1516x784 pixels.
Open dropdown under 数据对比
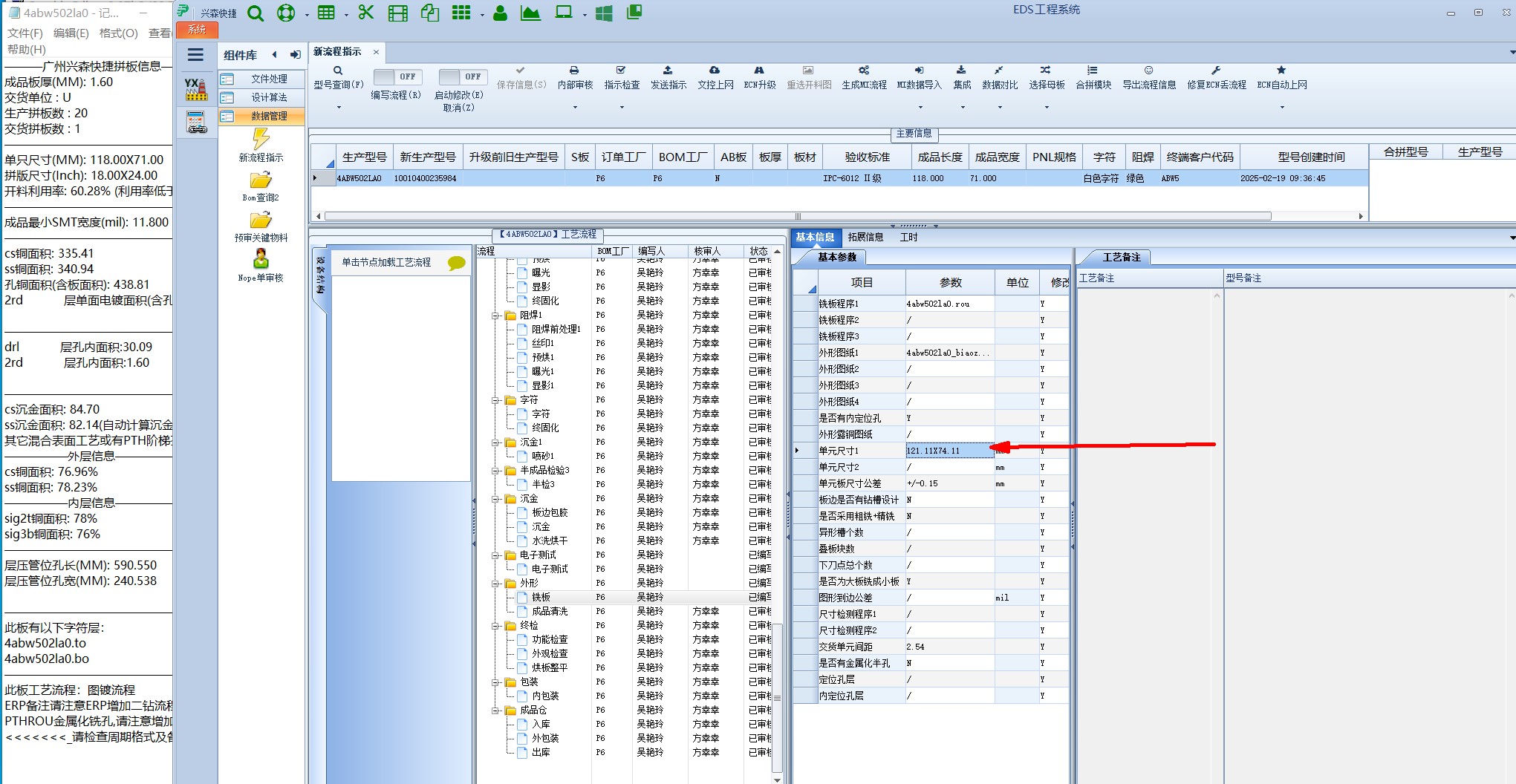click(x=1000, y=108)
